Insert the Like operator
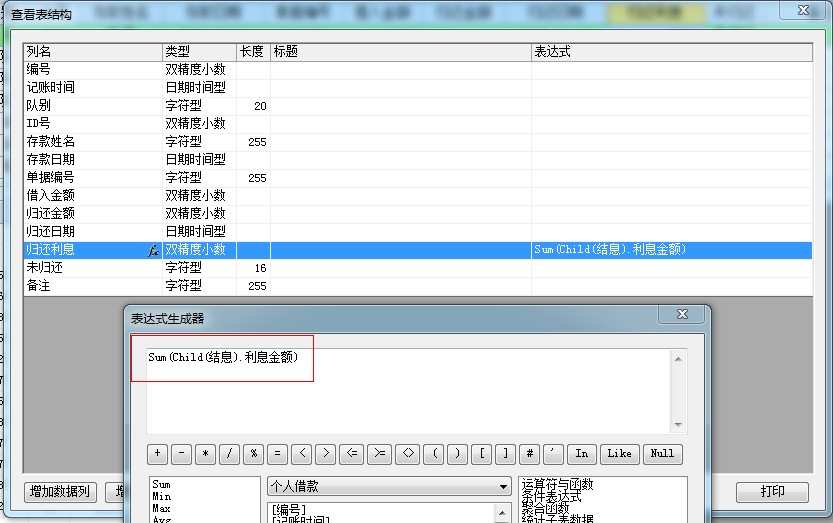The width and height of the screenshot is (833, 523). (619, 453)
